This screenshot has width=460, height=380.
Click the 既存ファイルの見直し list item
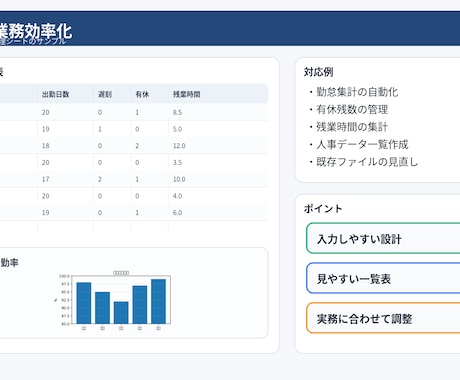[x=363, y=162]
